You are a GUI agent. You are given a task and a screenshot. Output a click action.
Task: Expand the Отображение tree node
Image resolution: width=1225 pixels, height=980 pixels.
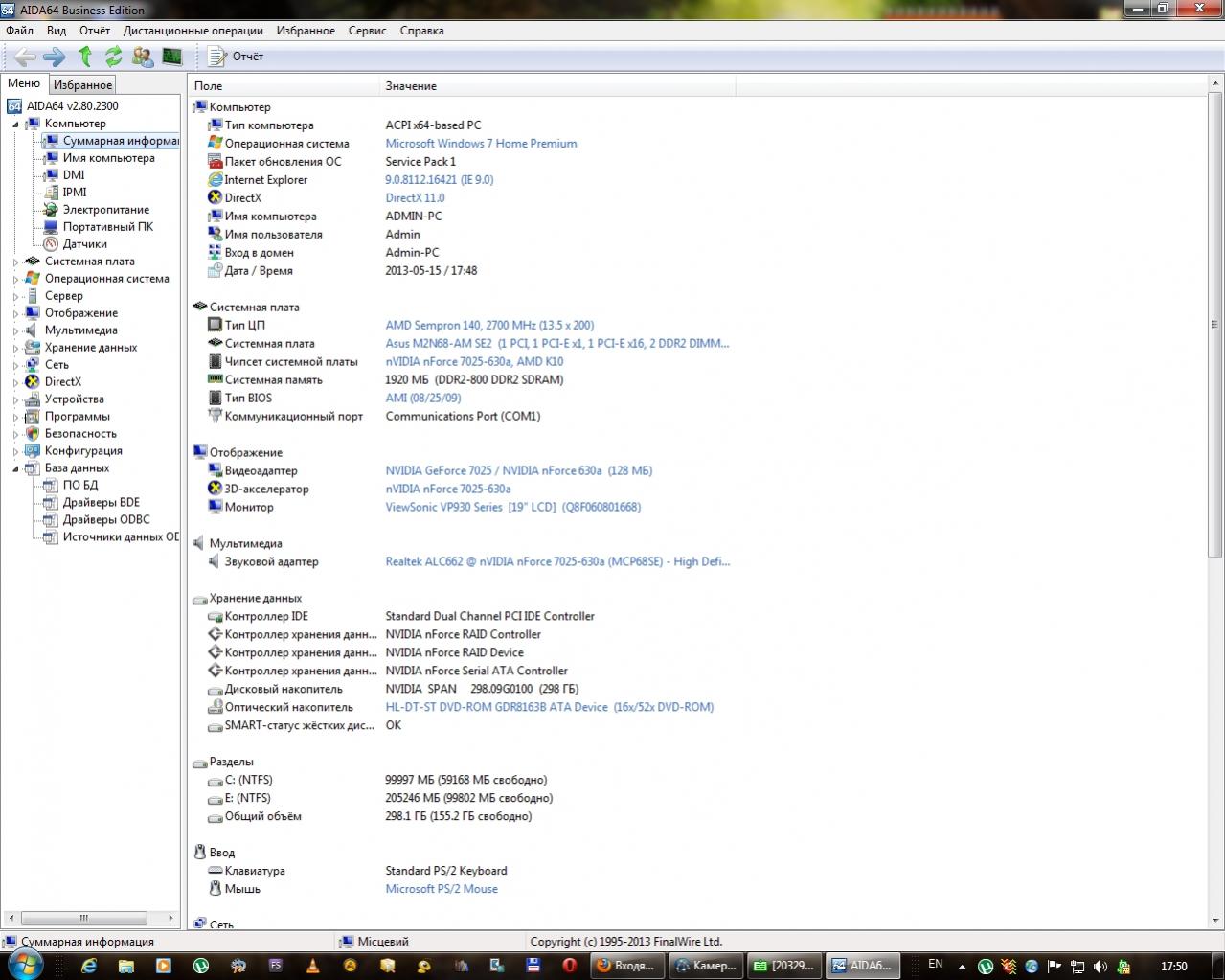(x=16, y=313)
